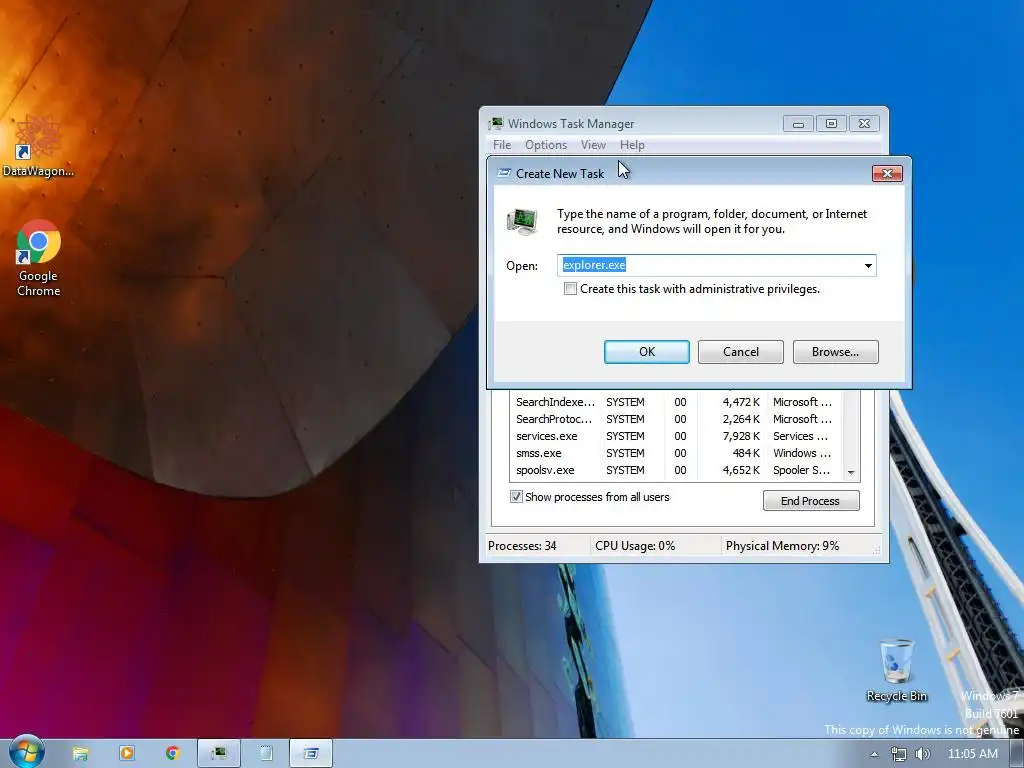
Task: Click the 7,928 K memory value
Action: coord(741,436)
